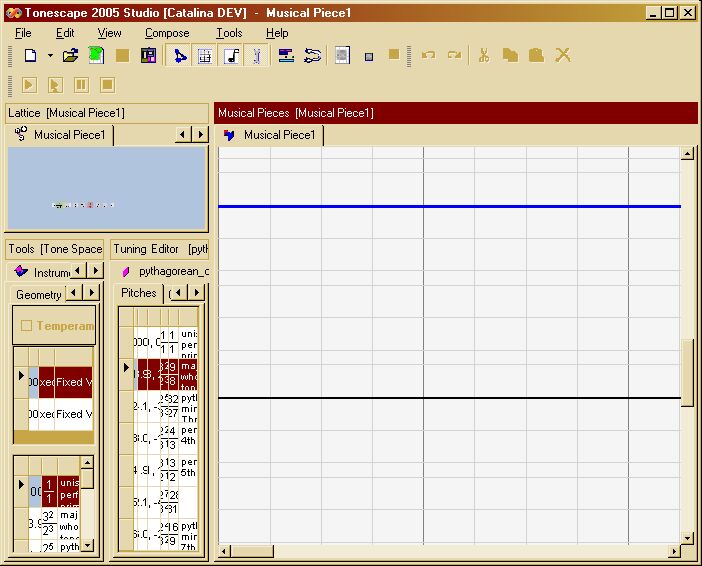Open the View menu

(109, 33)
